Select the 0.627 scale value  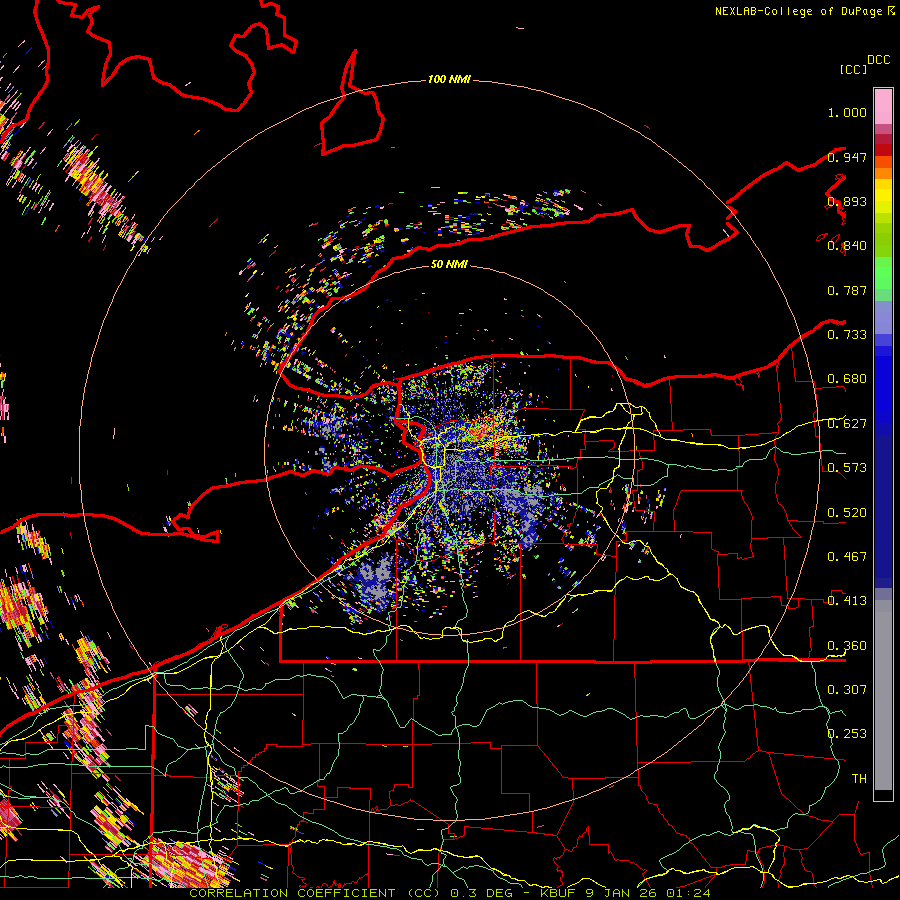pos(847,424)
